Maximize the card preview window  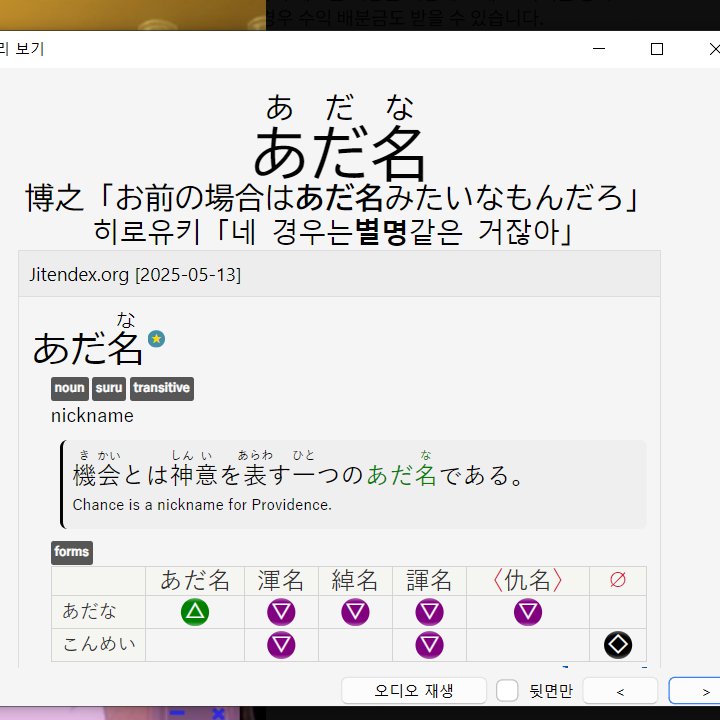click(657, 49)
